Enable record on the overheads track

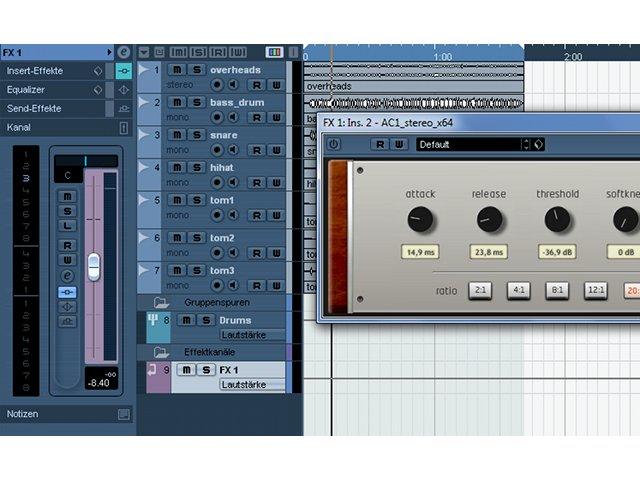[x=217, y=85]
